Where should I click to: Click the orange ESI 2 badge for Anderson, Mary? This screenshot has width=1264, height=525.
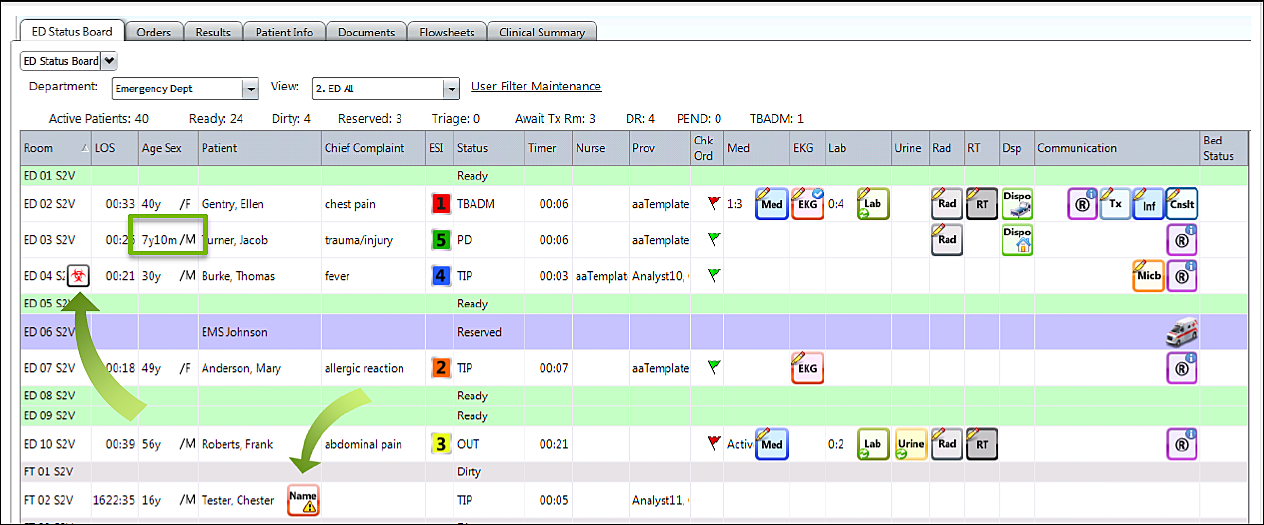coord(440,368)
